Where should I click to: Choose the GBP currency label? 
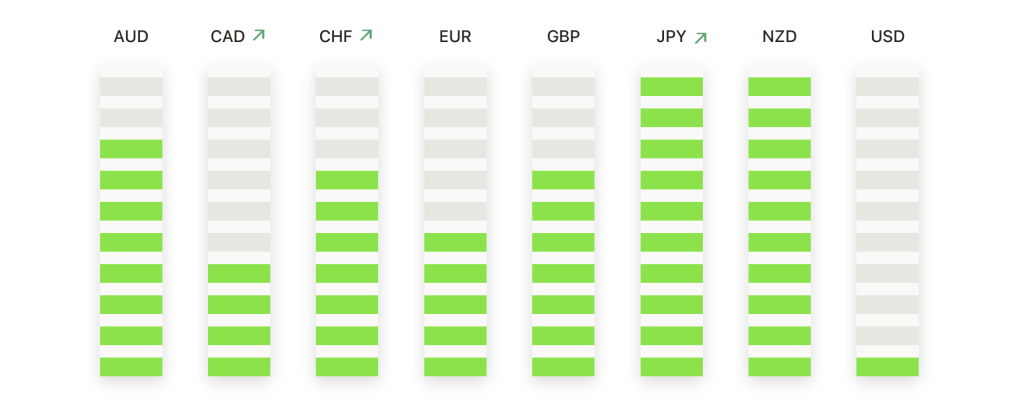[563, 37]
